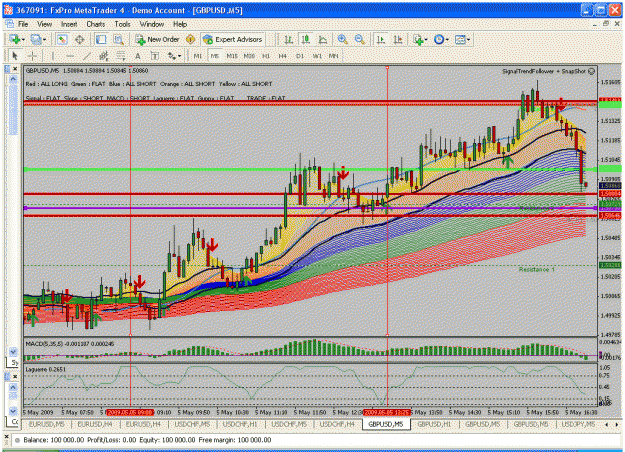
Task: Select the Cursor arrow tool
Action: coord(15,56)
